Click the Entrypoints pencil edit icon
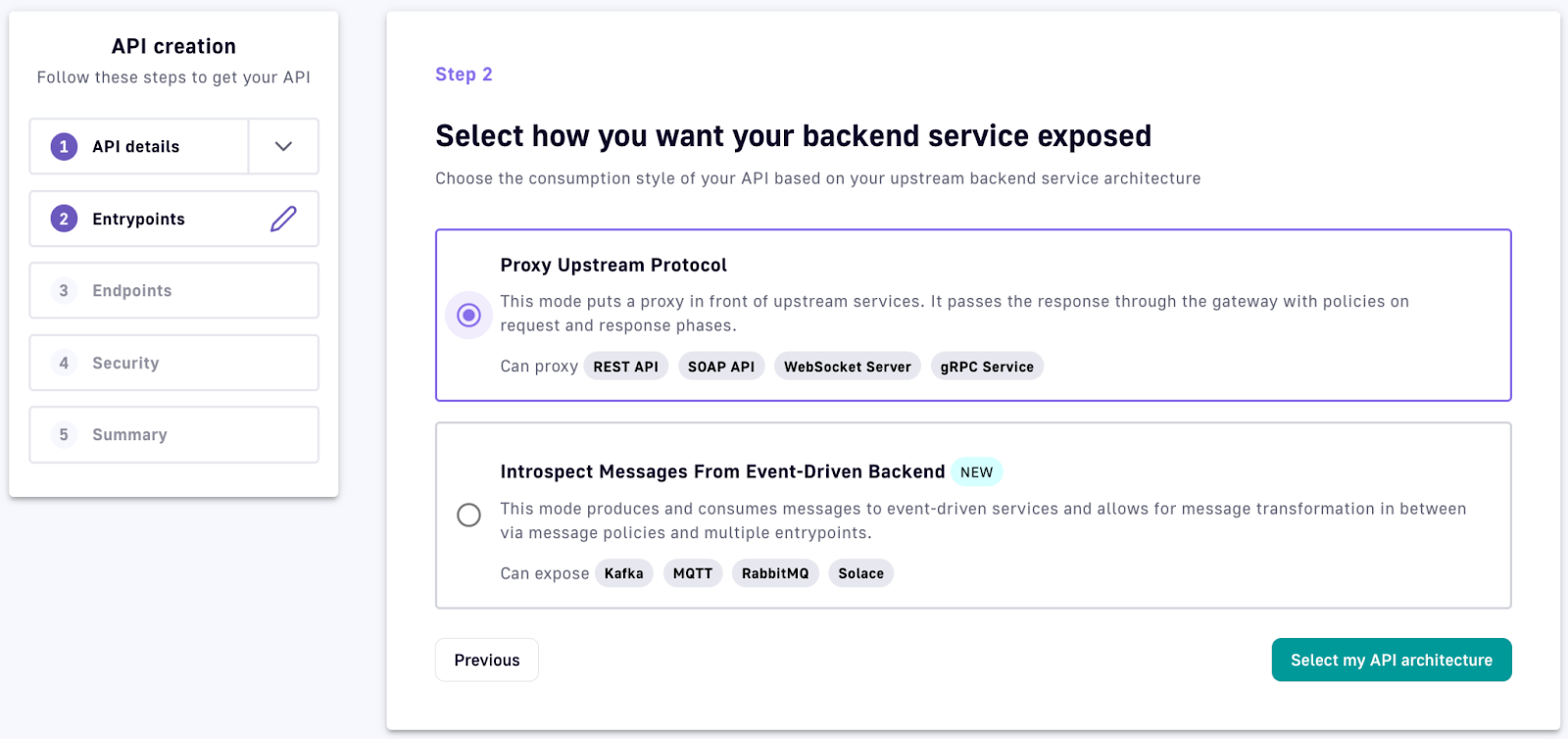This screenshot has height=739, width=1568. pyautogui.click(x=283, y=219)
